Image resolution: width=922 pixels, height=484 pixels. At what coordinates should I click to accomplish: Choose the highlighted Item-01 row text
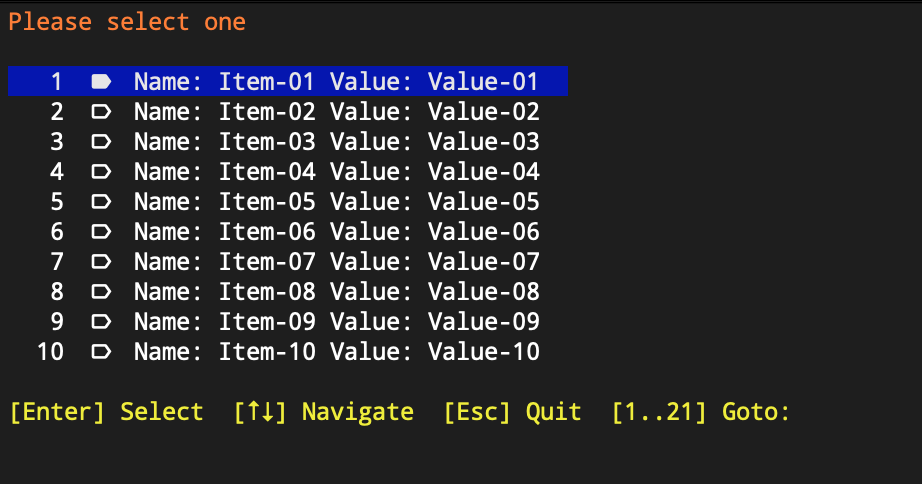point(336,81)
